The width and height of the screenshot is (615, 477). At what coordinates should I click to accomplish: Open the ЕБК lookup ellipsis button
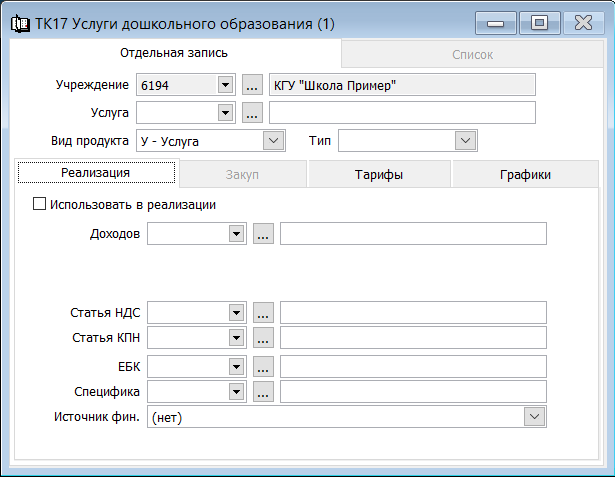263,367
